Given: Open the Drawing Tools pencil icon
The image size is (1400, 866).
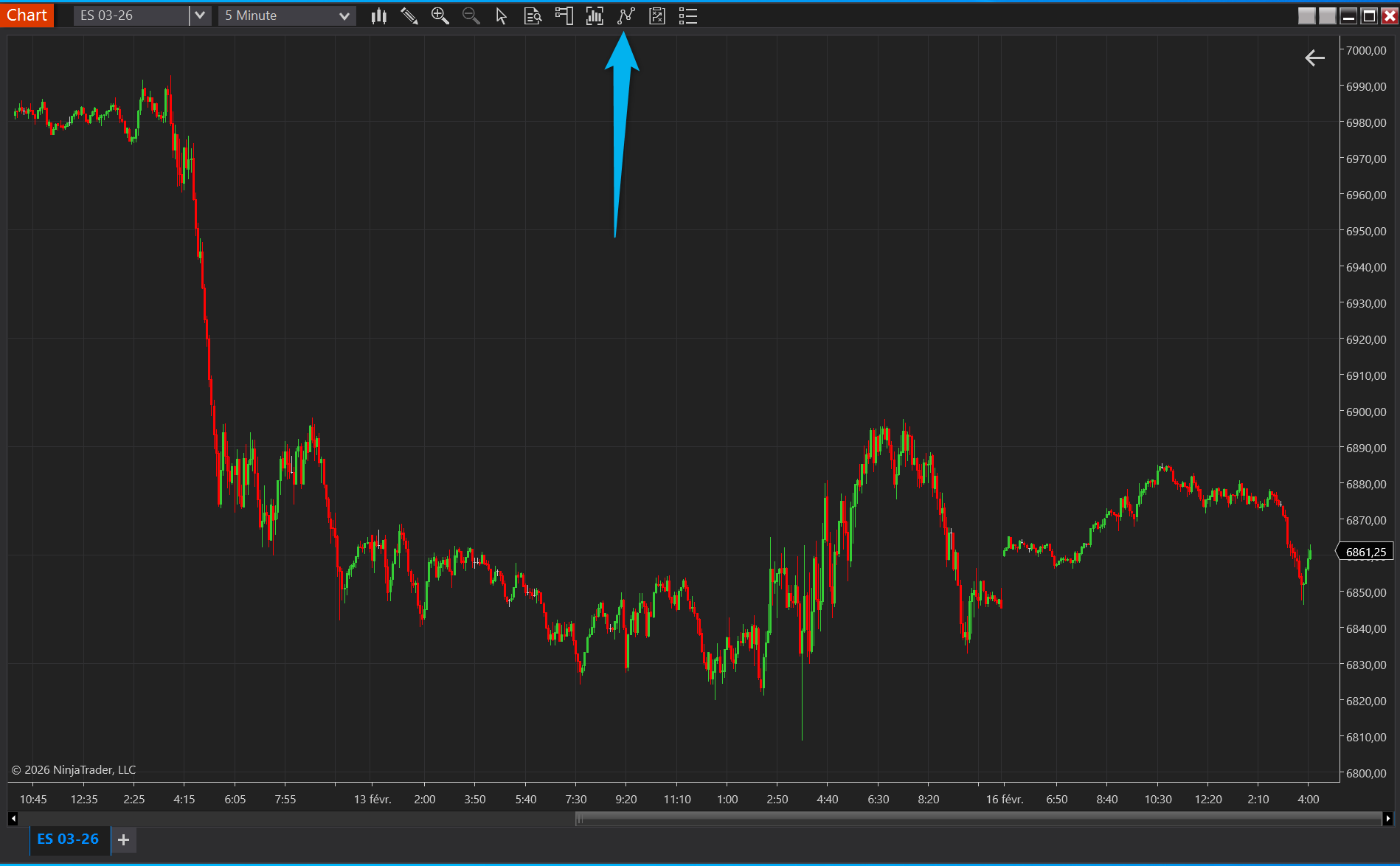Looking at the screenshot, I should click(x=409, y=15).
